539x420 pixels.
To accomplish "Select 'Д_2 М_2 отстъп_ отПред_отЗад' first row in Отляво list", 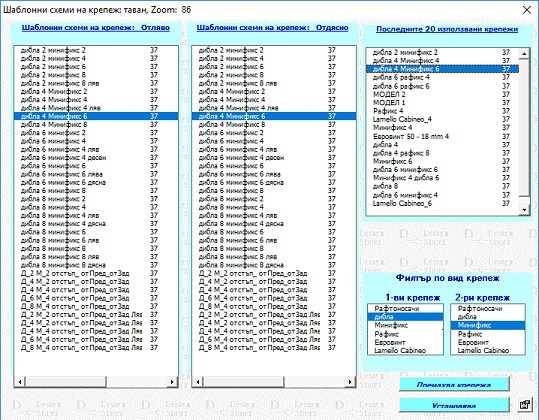I will pos(96,273).
